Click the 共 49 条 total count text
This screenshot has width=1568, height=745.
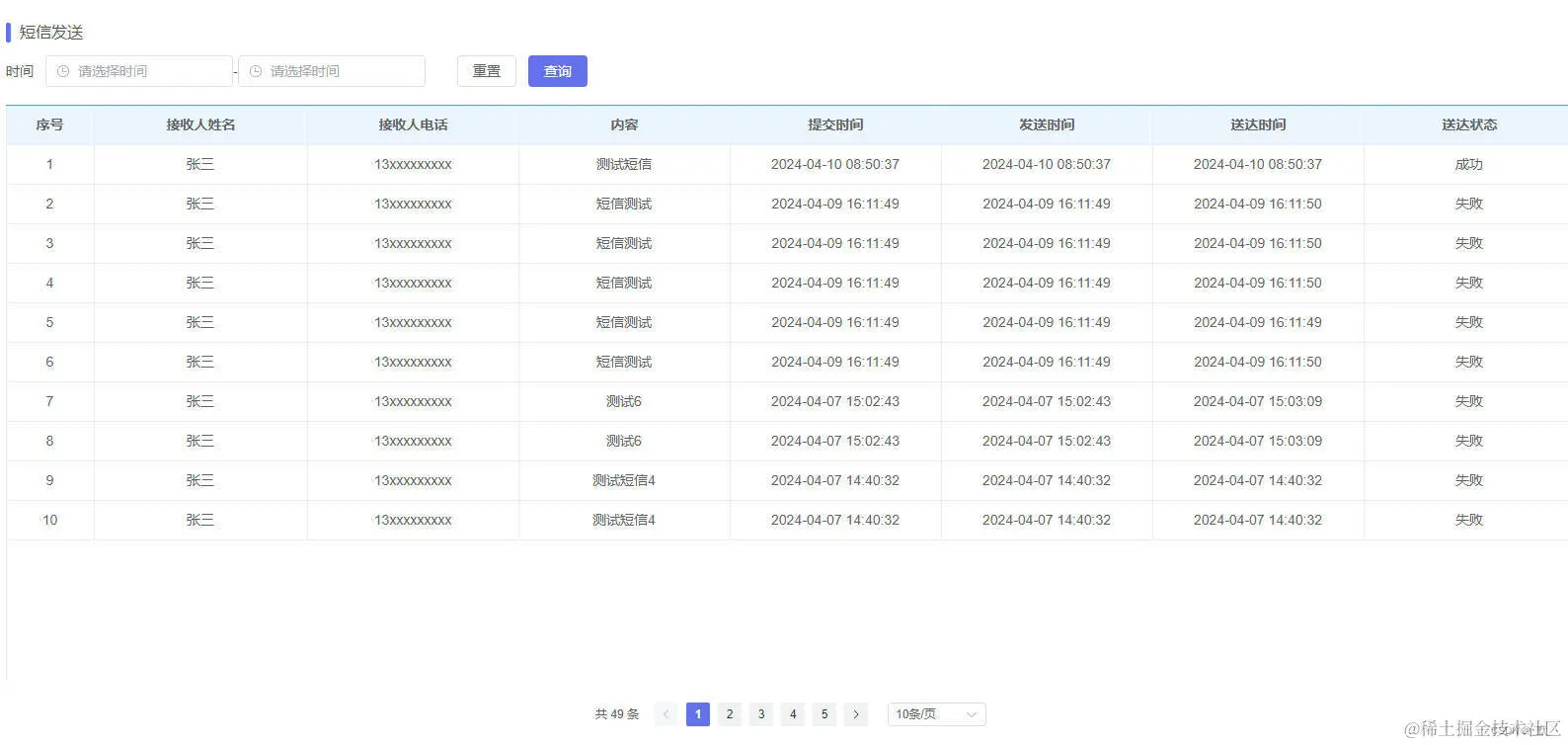point(617,714)
